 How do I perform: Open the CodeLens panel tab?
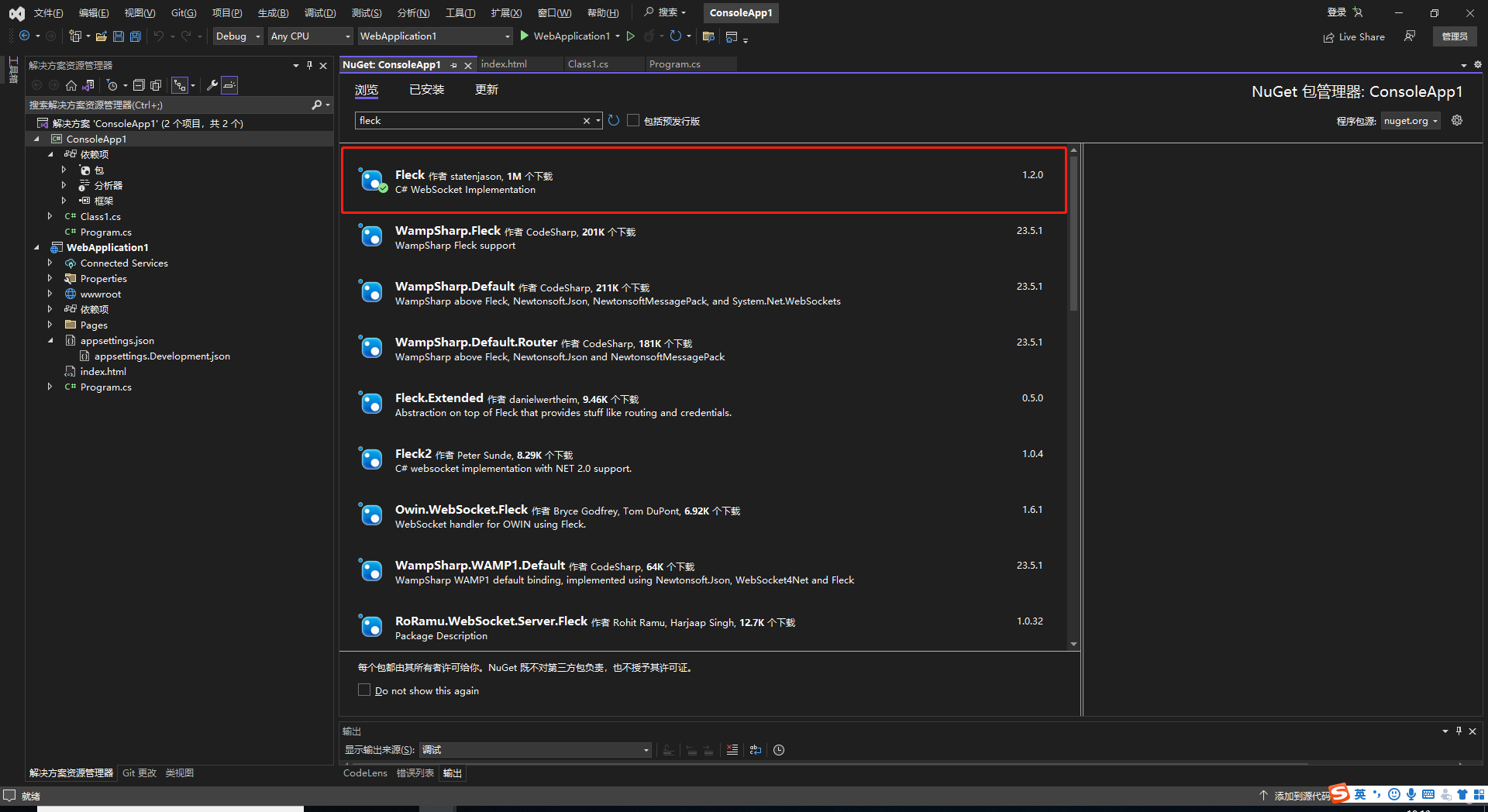365,773
